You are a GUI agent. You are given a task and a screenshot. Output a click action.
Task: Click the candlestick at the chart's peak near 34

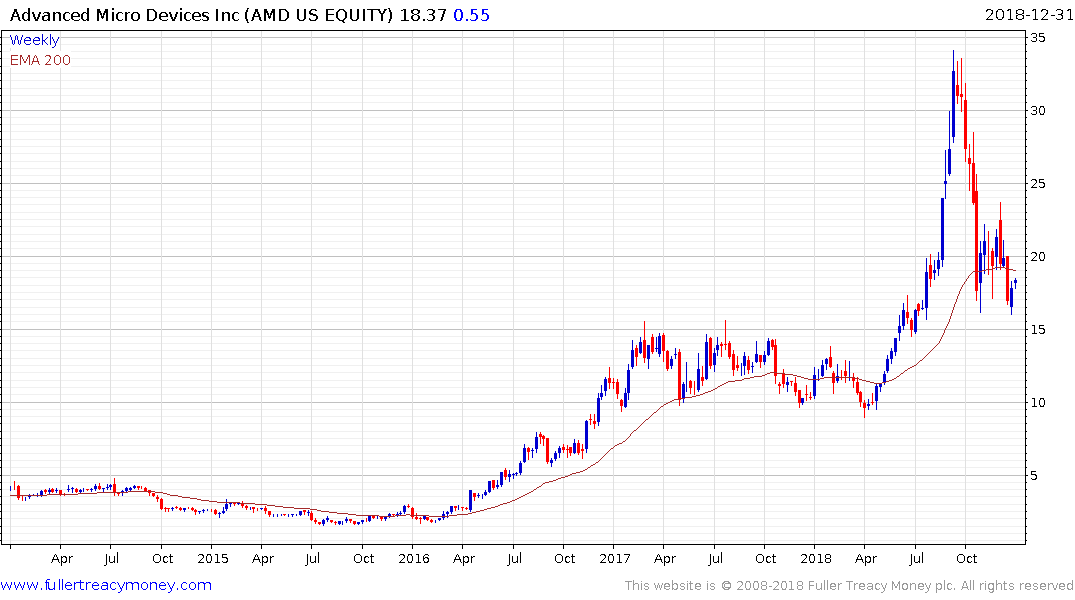(x=953, y=96)
